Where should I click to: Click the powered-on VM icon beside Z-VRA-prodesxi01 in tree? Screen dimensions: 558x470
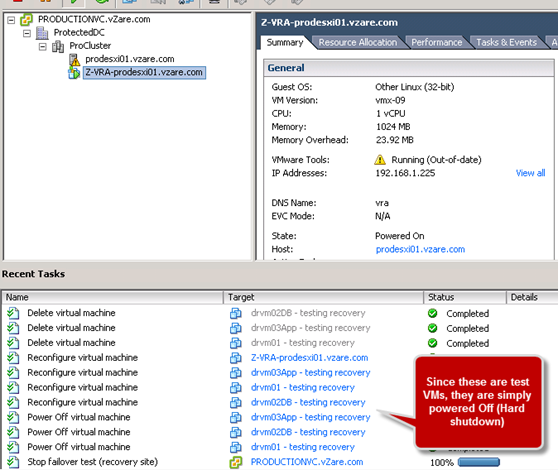coord(74,73)
